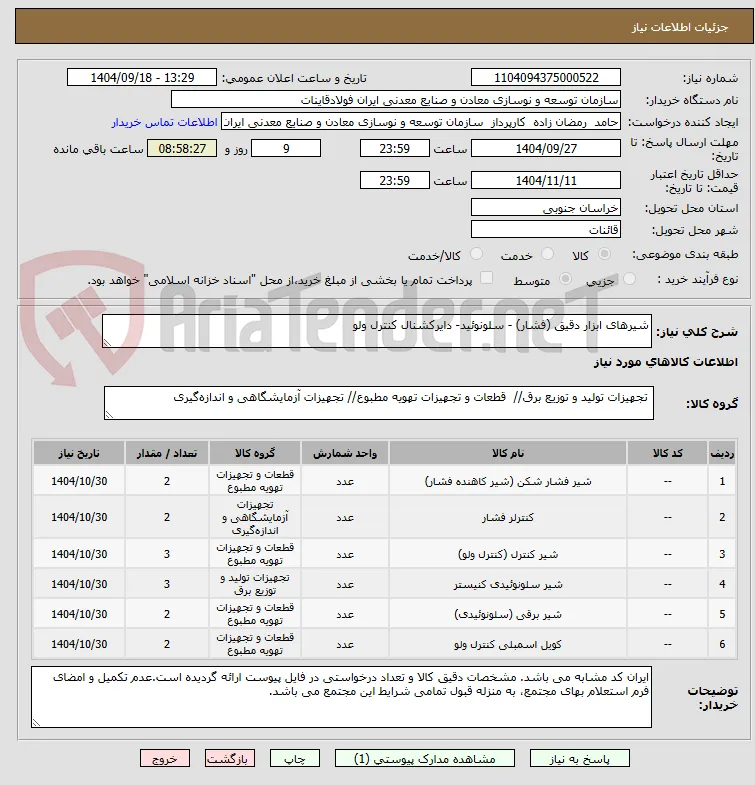The width and height of the screenshot is (755, 785).
Task: Click the خروج exit button
Action: 165,758
